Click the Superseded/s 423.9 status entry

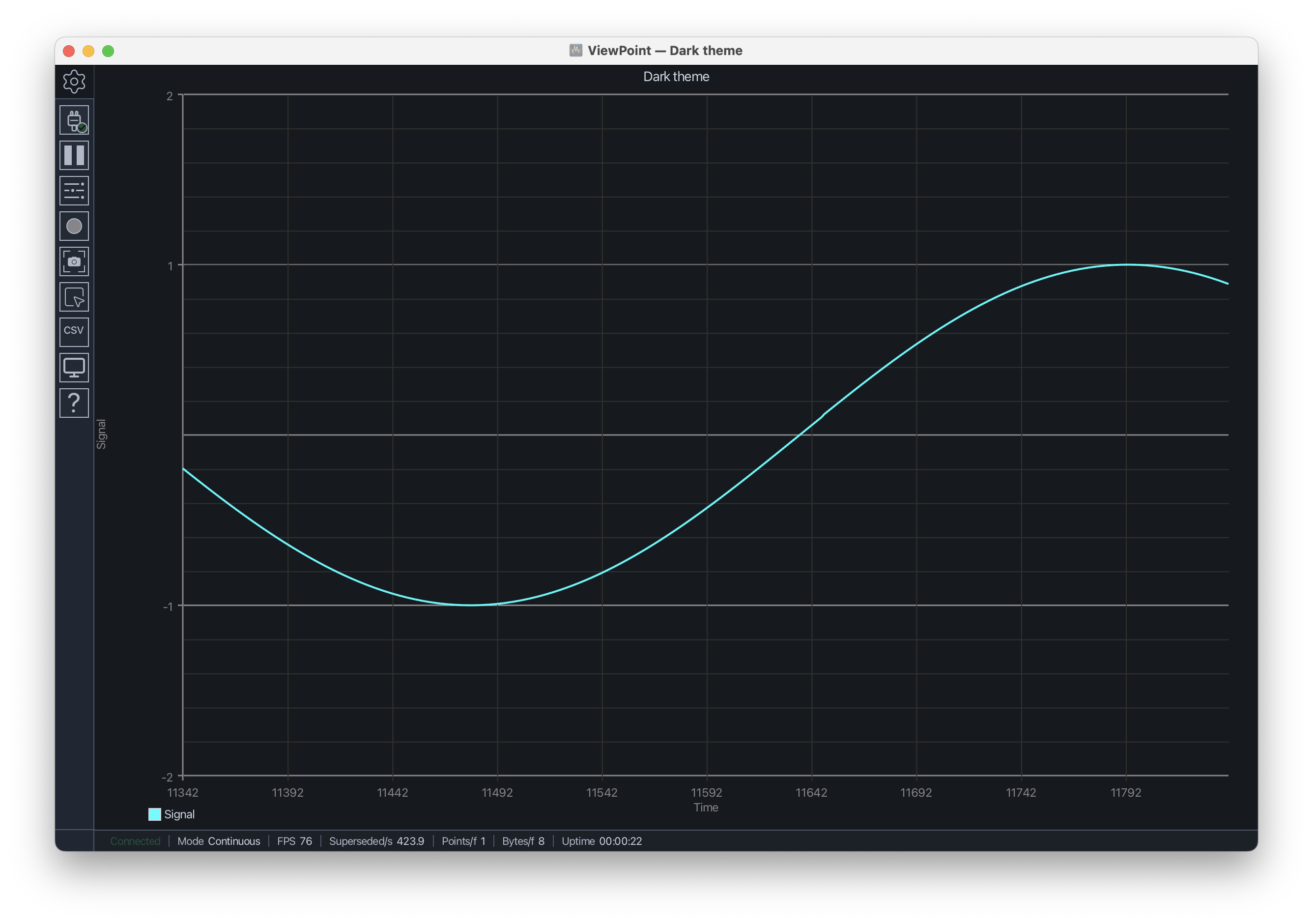click(x=377, y=841)
